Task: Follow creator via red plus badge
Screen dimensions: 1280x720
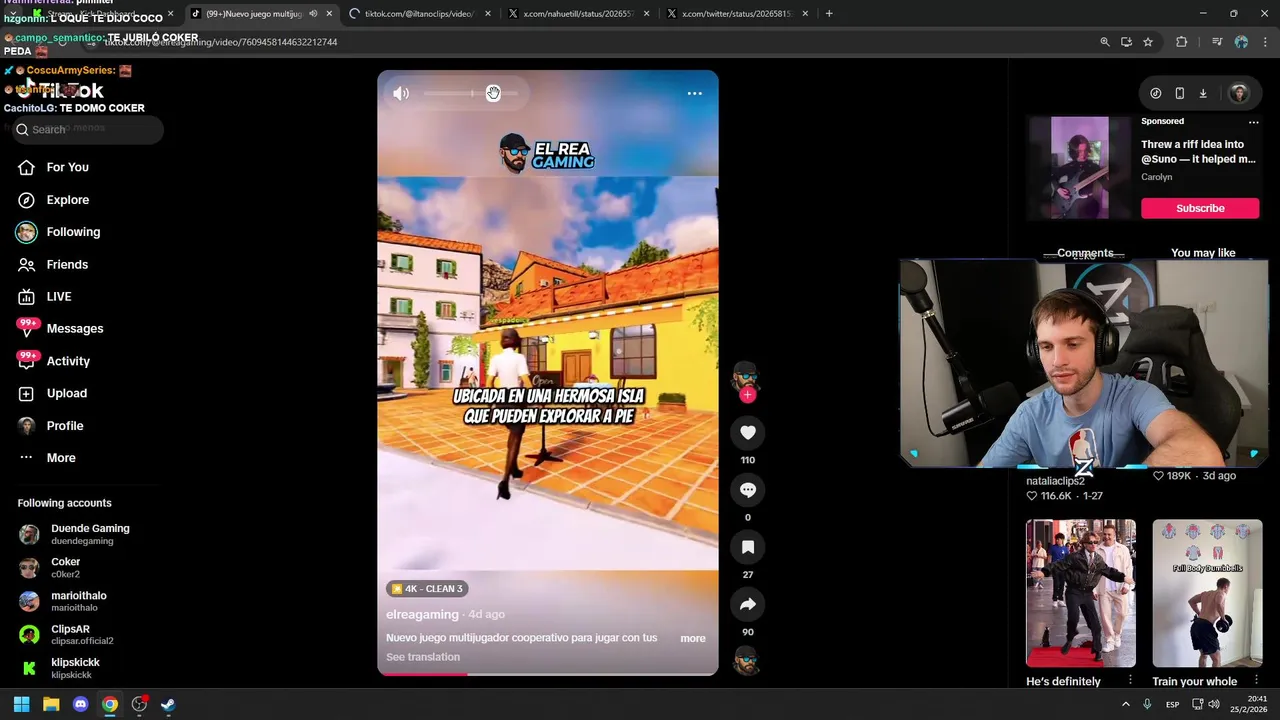Action: point(747,395)
